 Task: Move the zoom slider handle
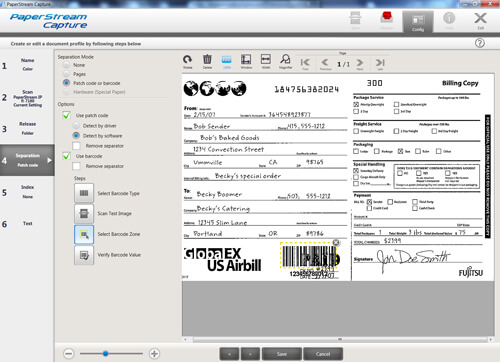(105, 353)
